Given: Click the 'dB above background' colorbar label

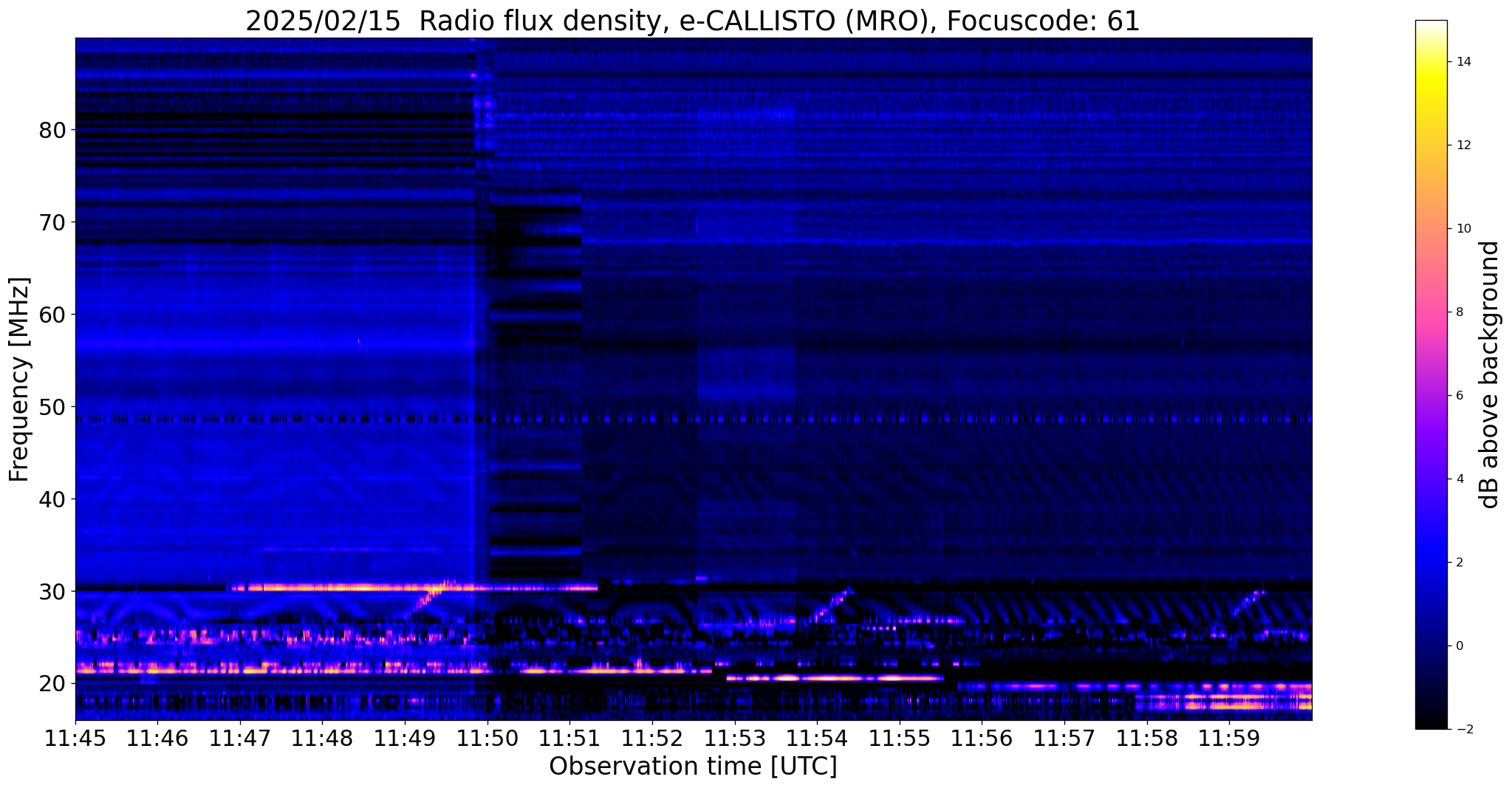Looking at the screenshot, I should (1490, 374).
